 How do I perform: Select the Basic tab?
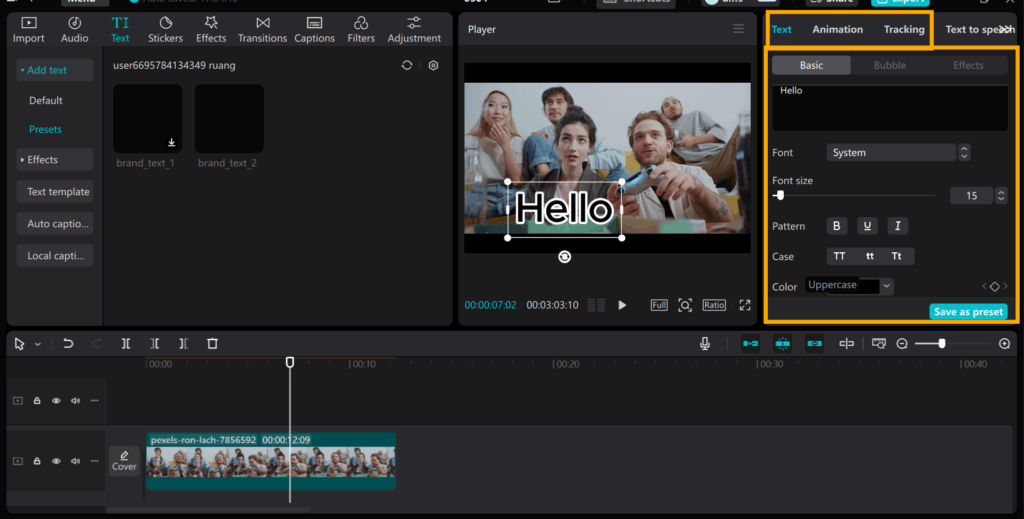tap(811, 65)
